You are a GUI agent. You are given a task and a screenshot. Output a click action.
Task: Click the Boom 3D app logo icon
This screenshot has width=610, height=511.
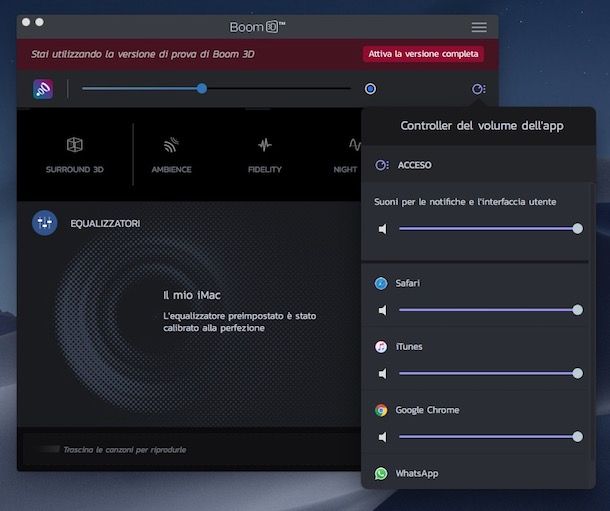pyautogui.click(x=43, y=89)
